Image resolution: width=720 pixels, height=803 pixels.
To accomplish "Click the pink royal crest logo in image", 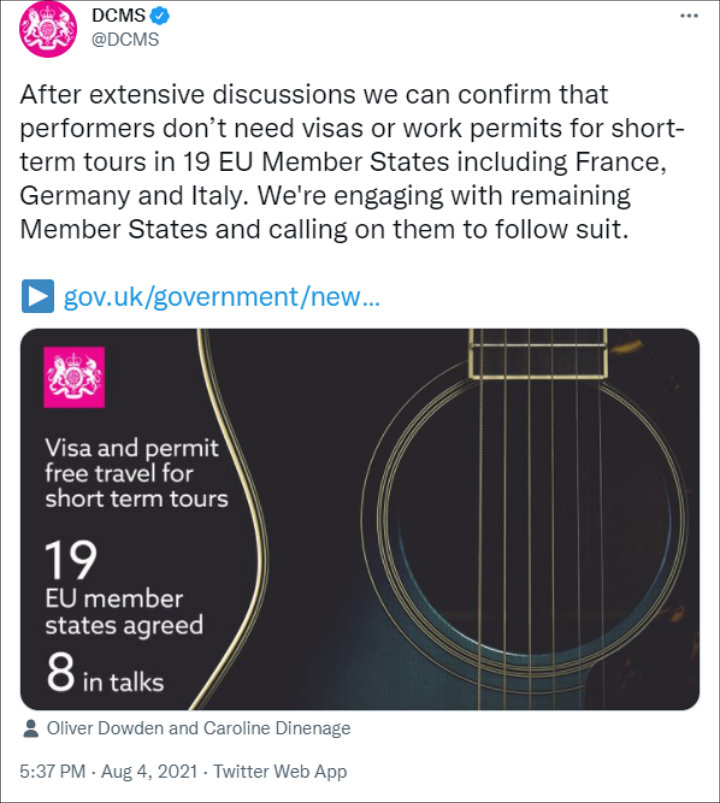I will click(74, 377).
